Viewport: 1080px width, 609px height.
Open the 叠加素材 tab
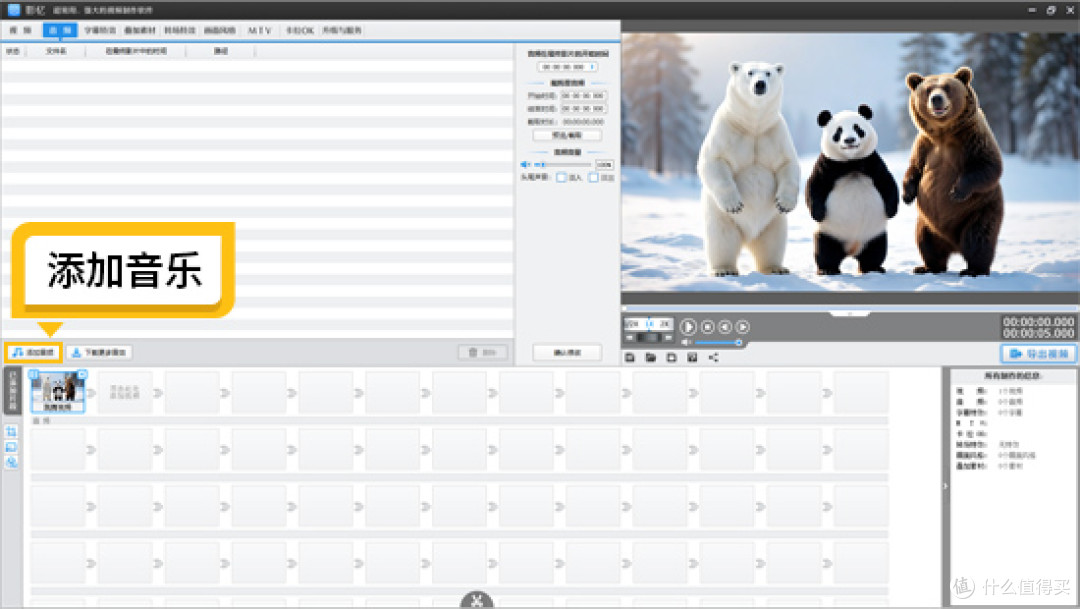coord(140,30)
